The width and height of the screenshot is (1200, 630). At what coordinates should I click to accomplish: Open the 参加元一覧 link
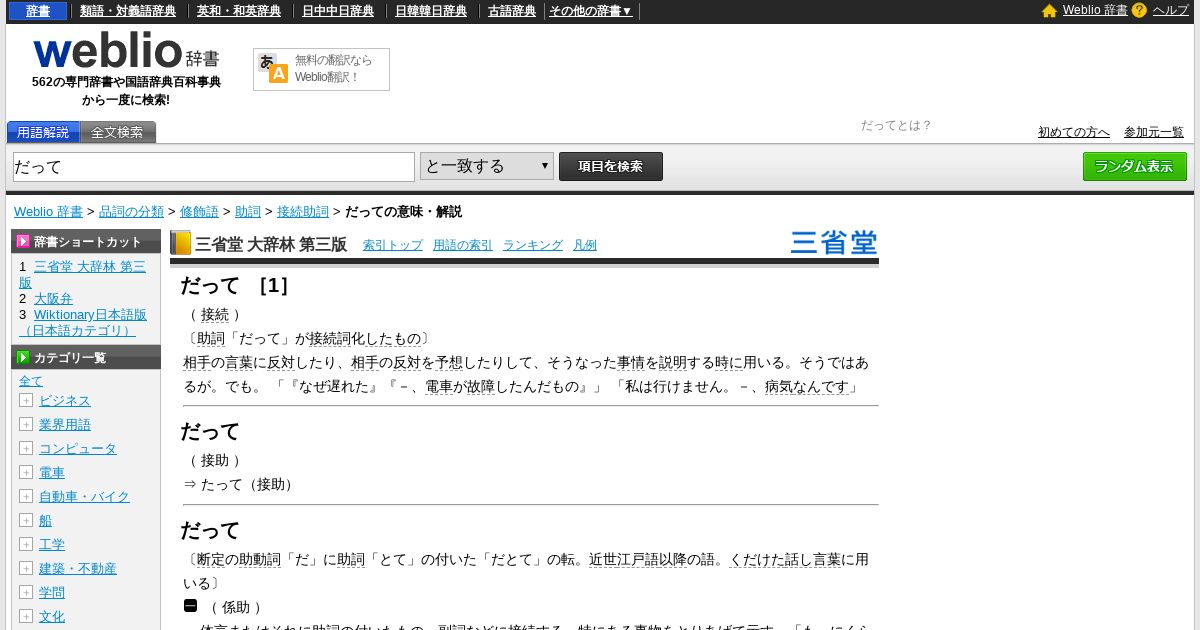coord(1154,132)
